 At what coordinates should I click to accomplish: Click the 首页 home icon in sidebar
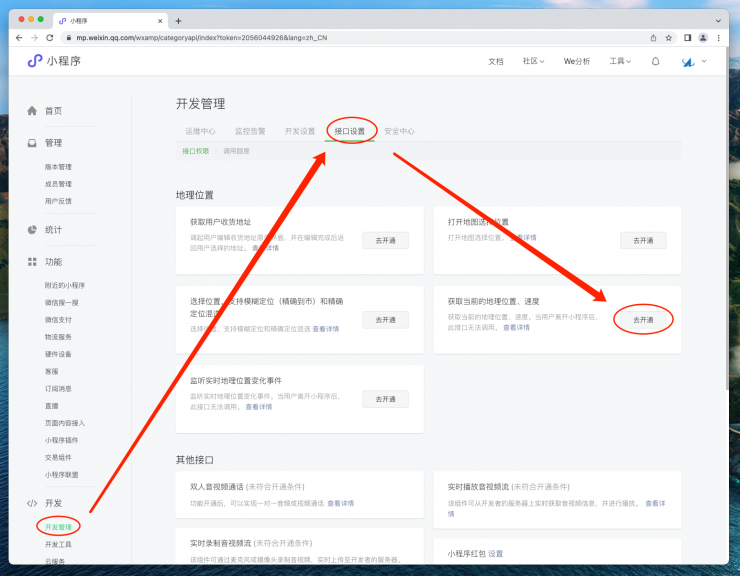pyautogui.click(x=32, y=111)
